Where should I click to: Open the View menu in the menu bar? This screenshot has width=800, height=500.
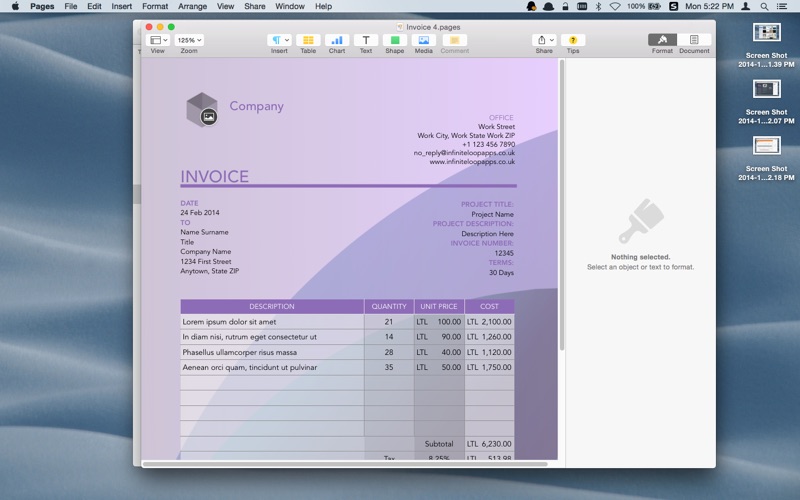[x=225, y=6]
